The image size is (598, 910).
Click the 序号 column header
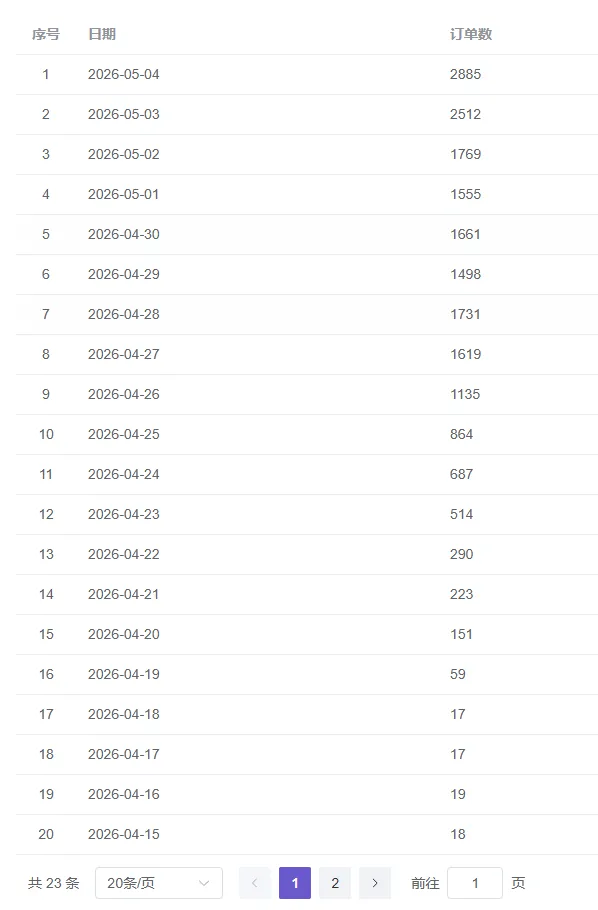pos(46,34)
